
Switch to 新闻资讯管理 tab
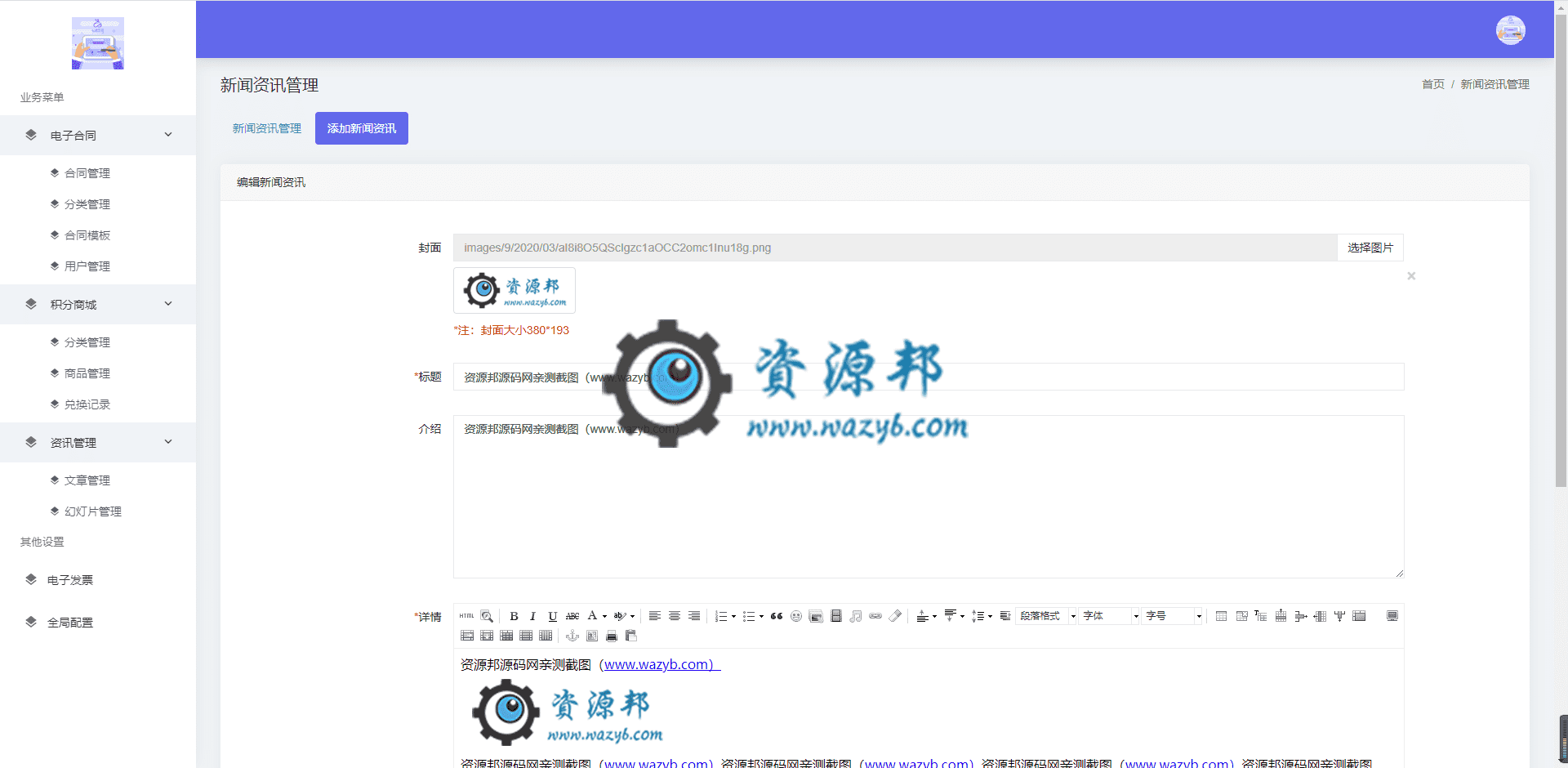267,128
